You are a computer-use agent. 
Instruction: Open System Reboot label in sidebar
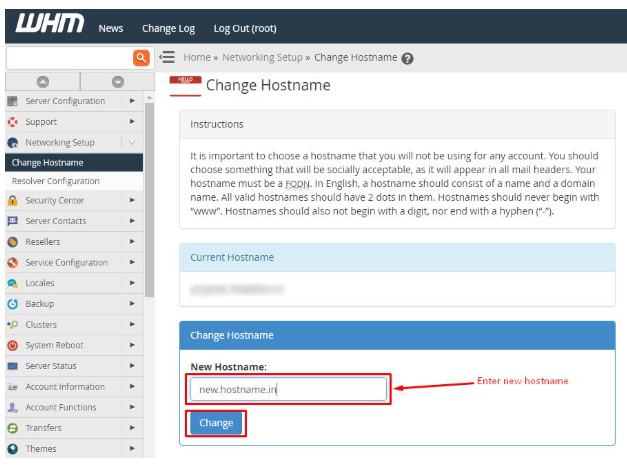coord(54,345)
